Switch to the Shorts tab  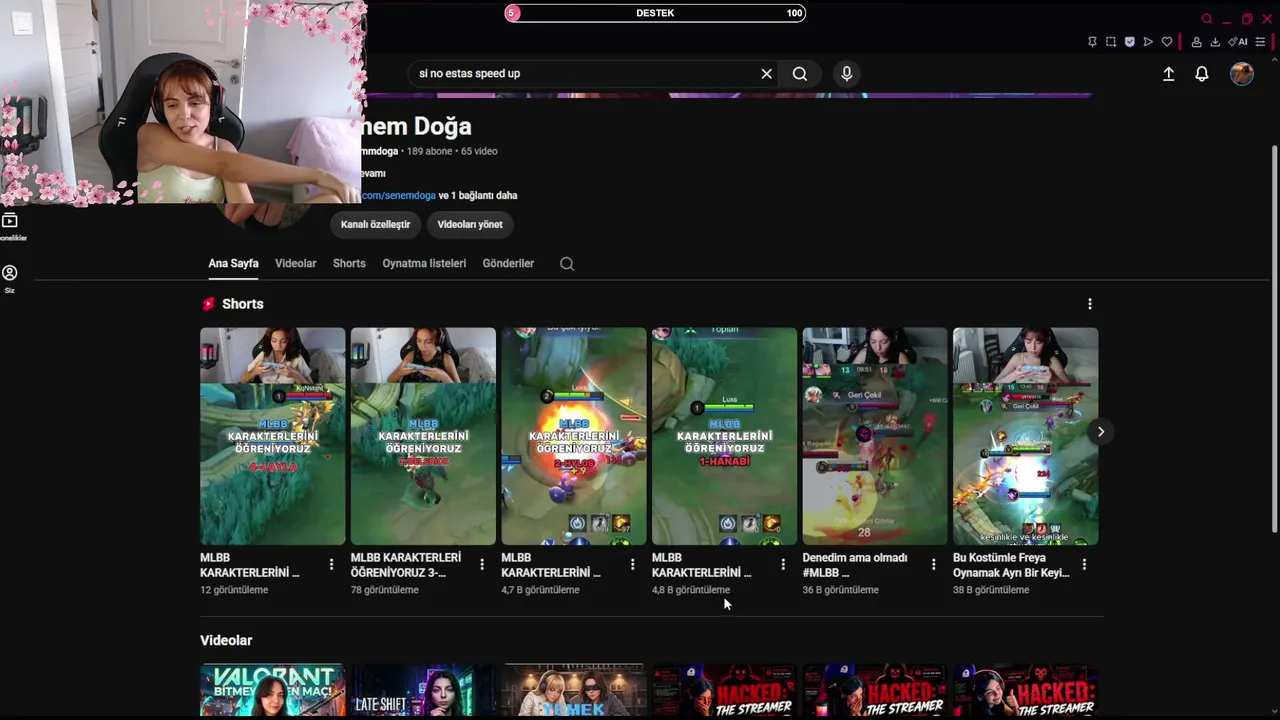(349, 264)
